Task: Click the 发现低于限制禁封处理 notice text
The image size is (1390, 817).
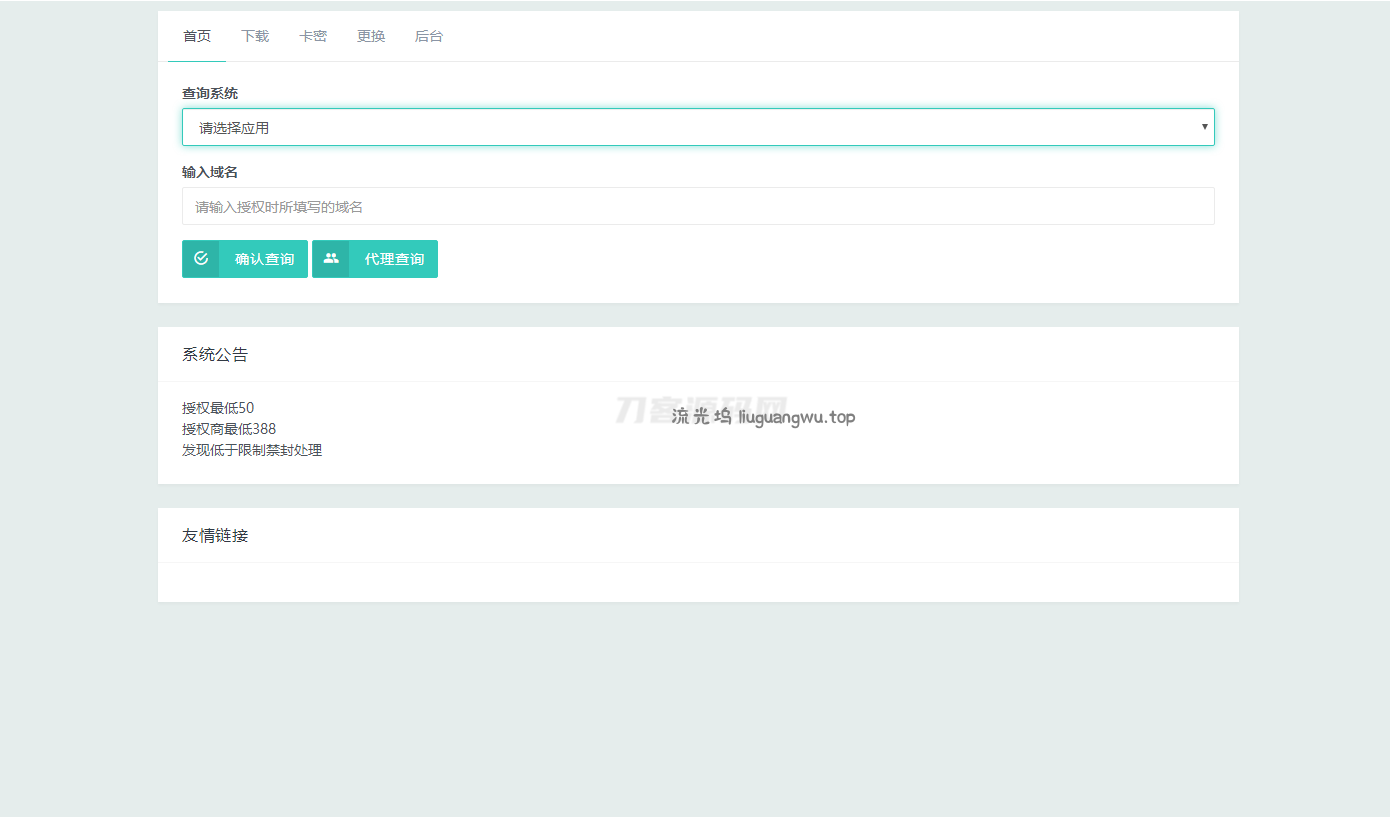Action: click(x=252, y=450)
